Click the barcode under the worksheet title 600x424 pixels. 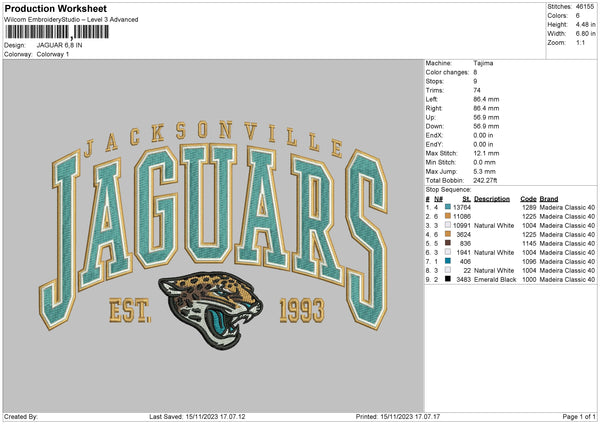(x=57, y=32)
